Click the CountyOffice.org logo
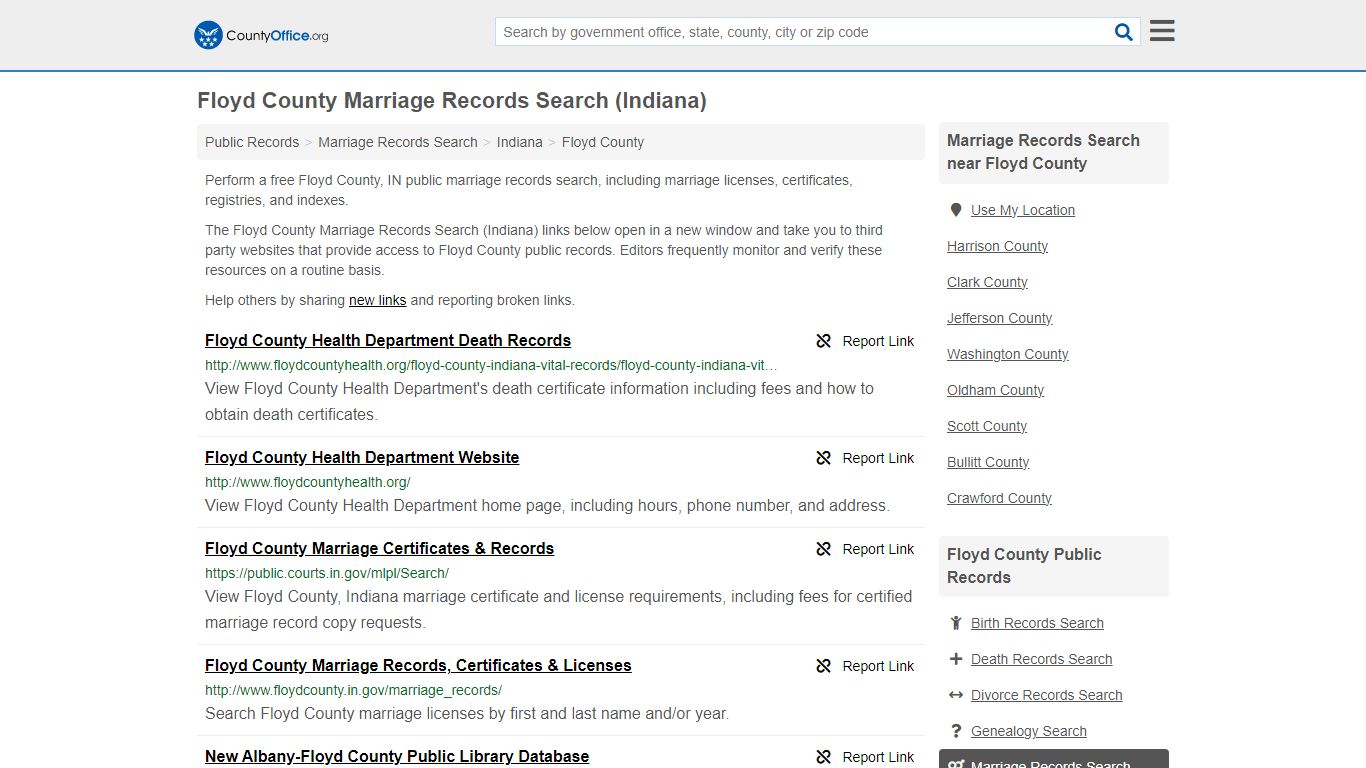Screen dimensions: 1366x768 261,35
